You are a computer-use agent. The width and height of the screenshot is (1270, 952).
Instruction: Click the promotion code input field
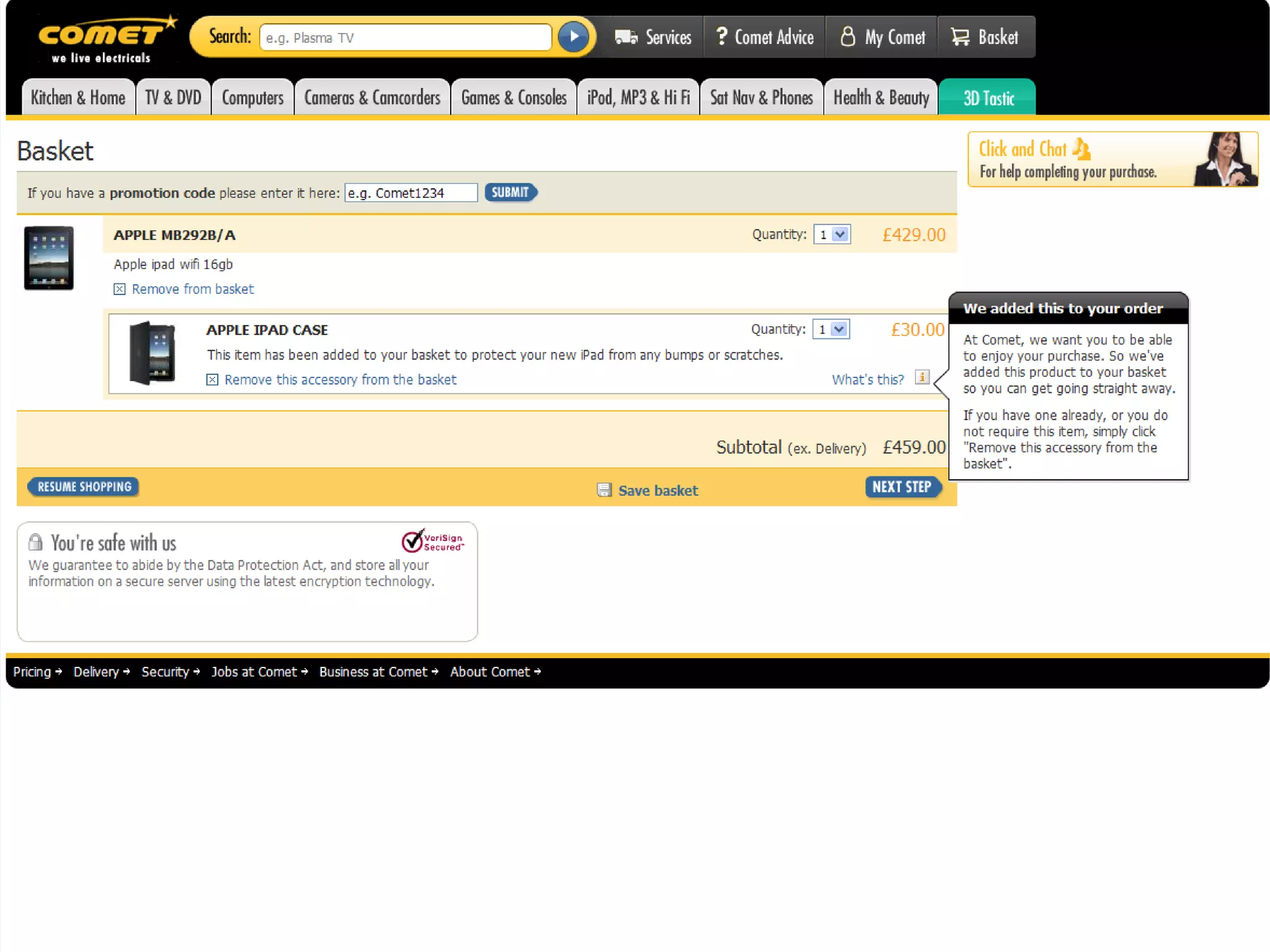tap(411, 193)
